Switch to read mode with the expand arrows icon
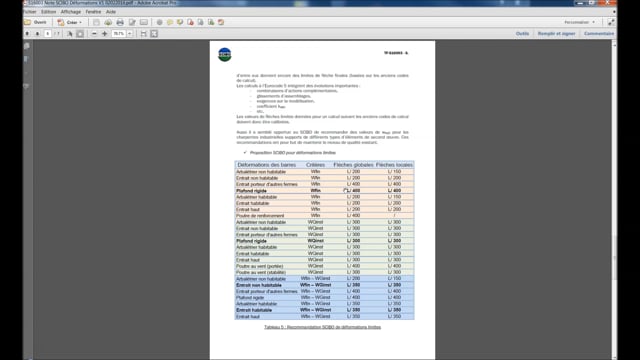 click(611, 22)
